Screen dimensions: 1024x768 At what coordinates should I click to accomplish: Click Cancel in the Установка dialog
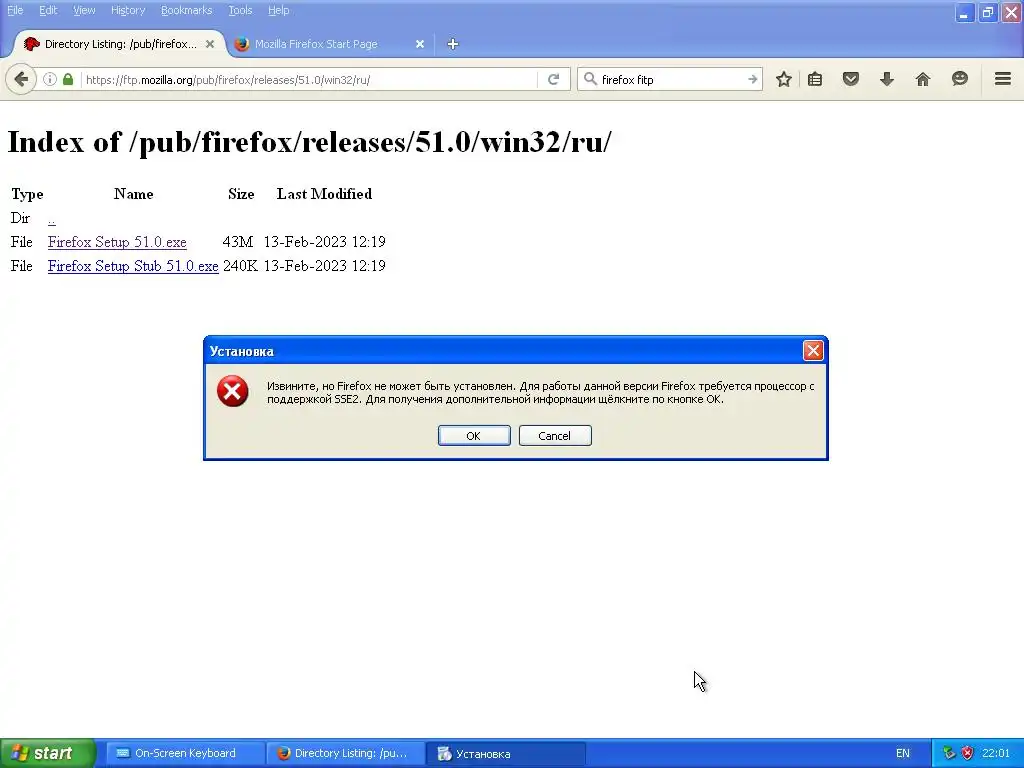[x=555, y=436]
